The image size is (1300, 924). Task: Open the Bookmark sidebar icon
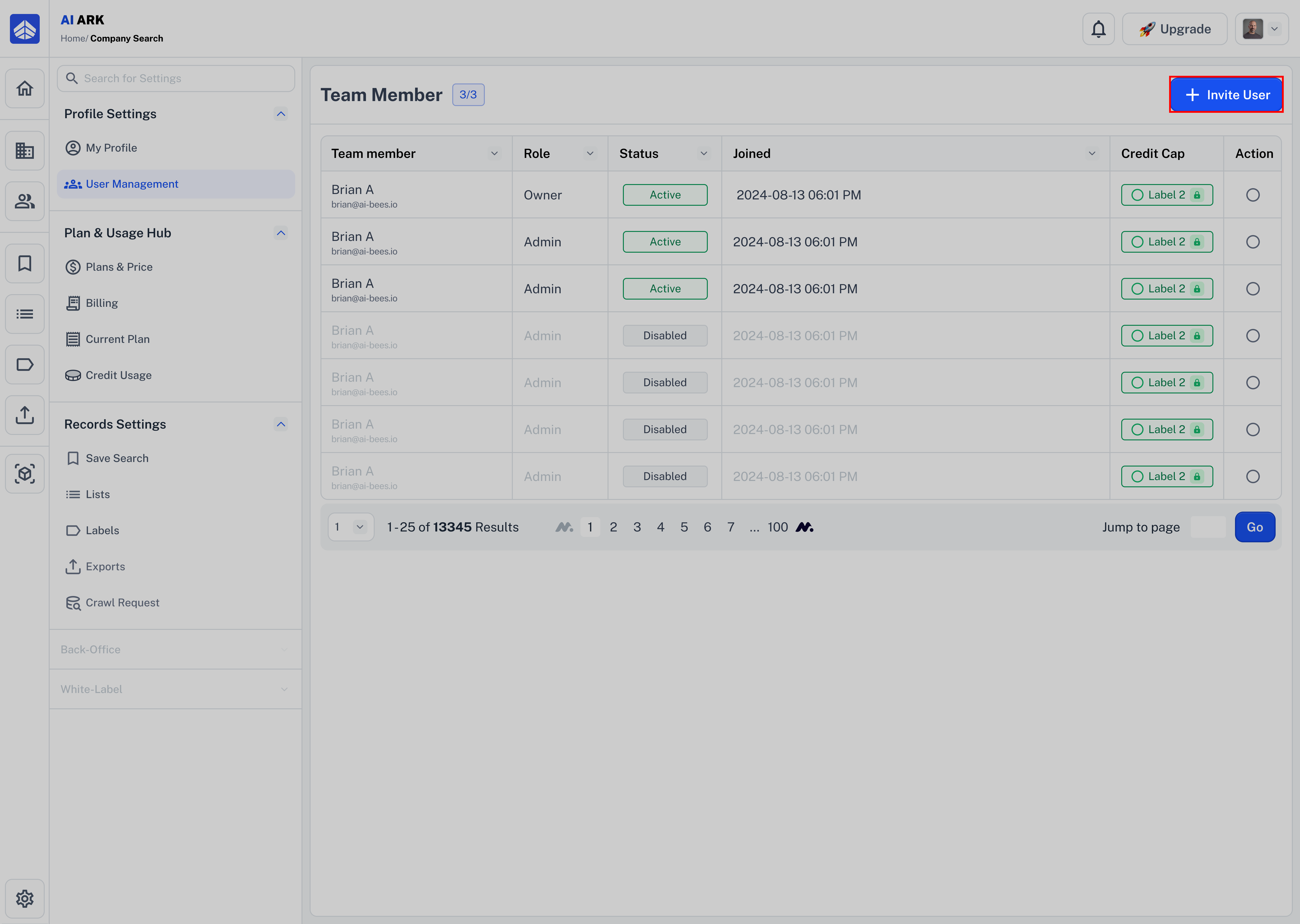click(24, 263)
